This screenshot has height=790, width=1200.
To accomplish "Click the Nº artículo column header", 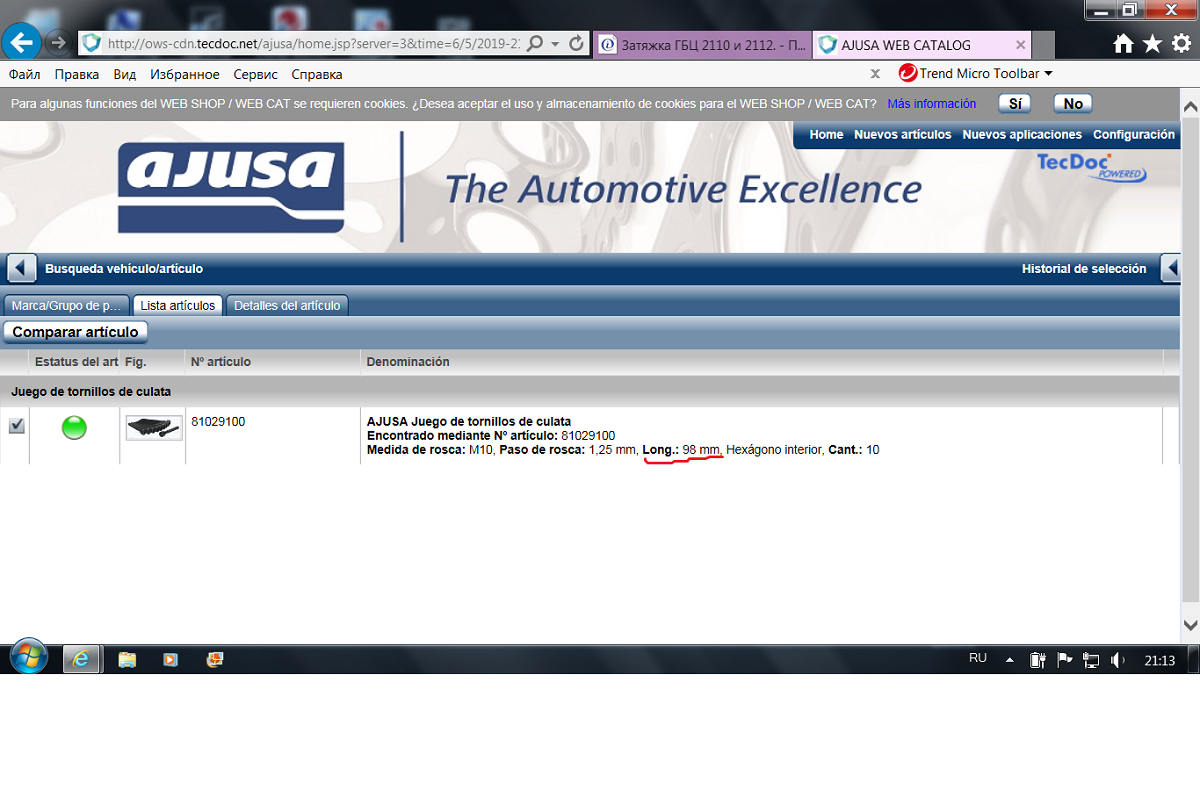I will tap(221, 362).
